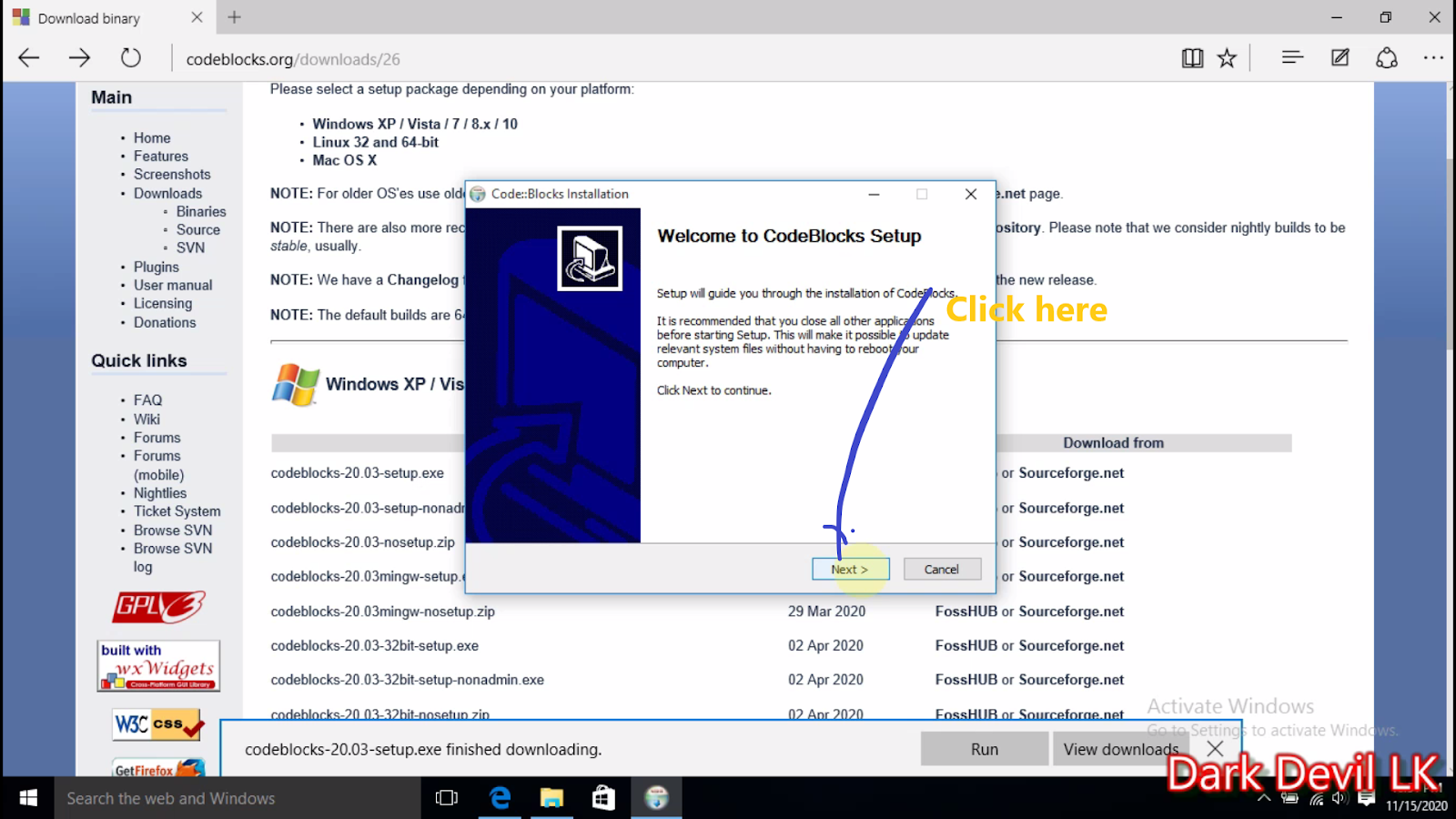The height and width of the screenshot is (819, 1456).
Task: Open Task View on taskbar
Action: [x=446, y=798]
